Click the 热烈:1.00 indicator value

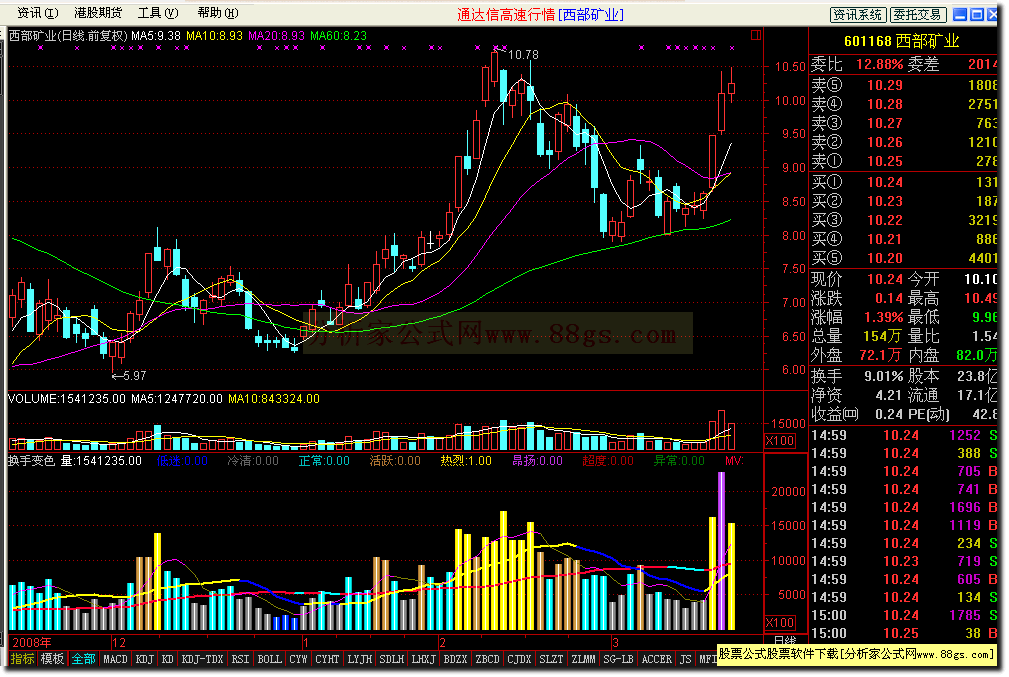[466, 461]
